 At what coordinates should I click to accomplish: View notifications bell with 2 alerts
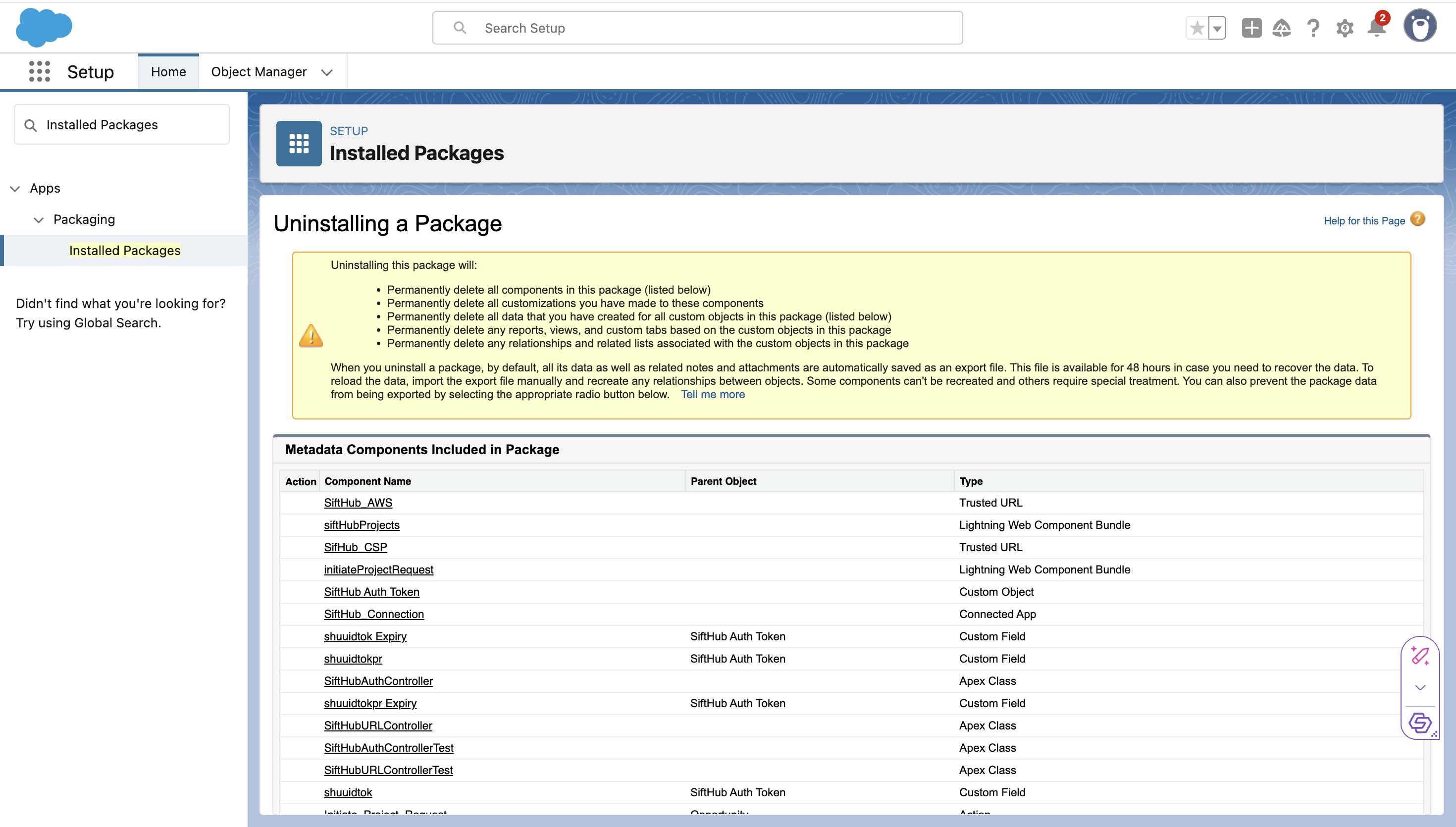click(x=1376, y=28)
